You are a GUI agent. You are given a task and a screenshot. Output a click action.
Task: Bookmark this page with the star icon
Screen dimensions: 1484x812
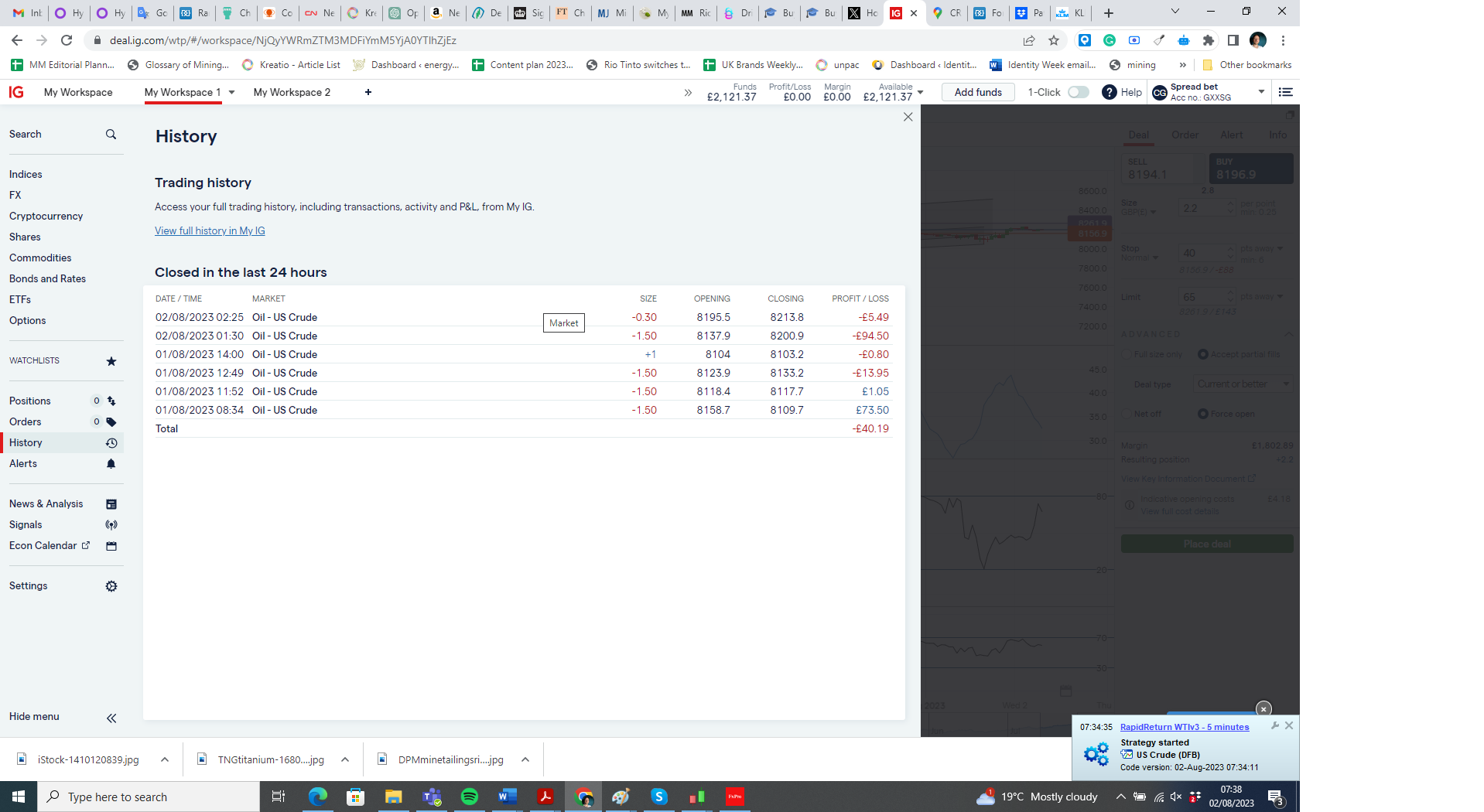pos(1054,40)
